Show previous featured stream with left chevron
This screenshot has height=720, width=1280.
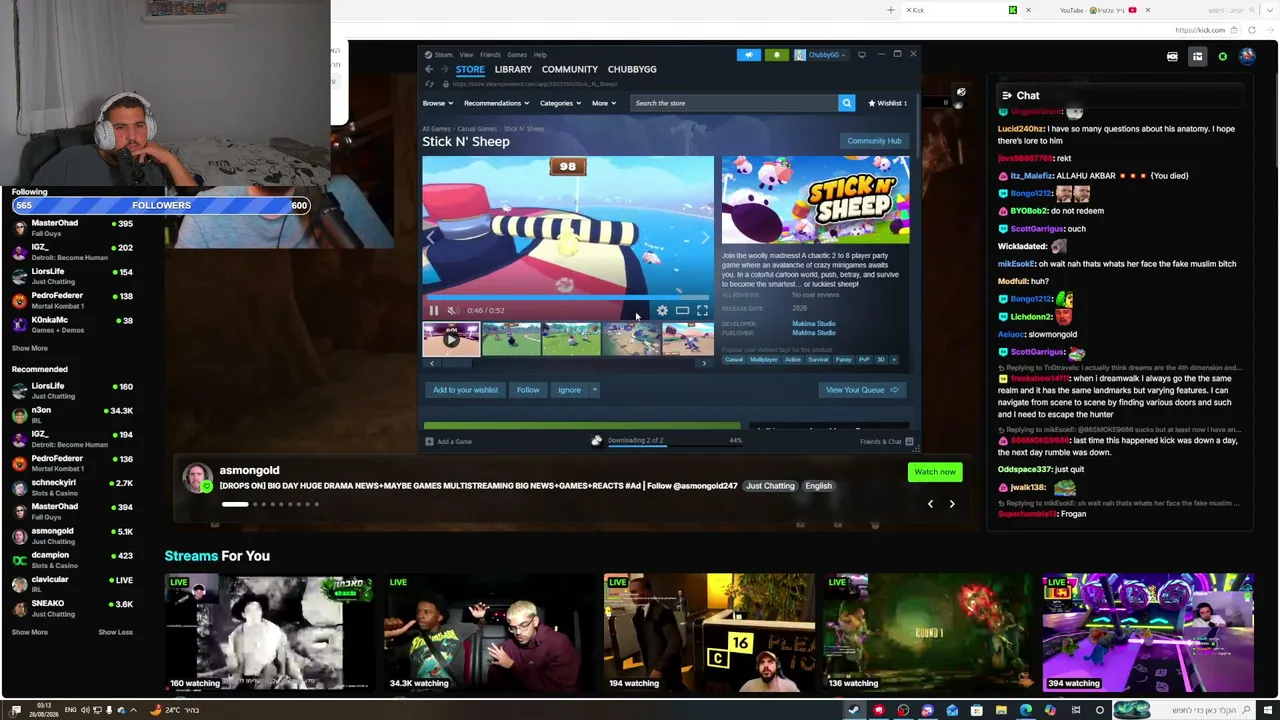point(930,504)
